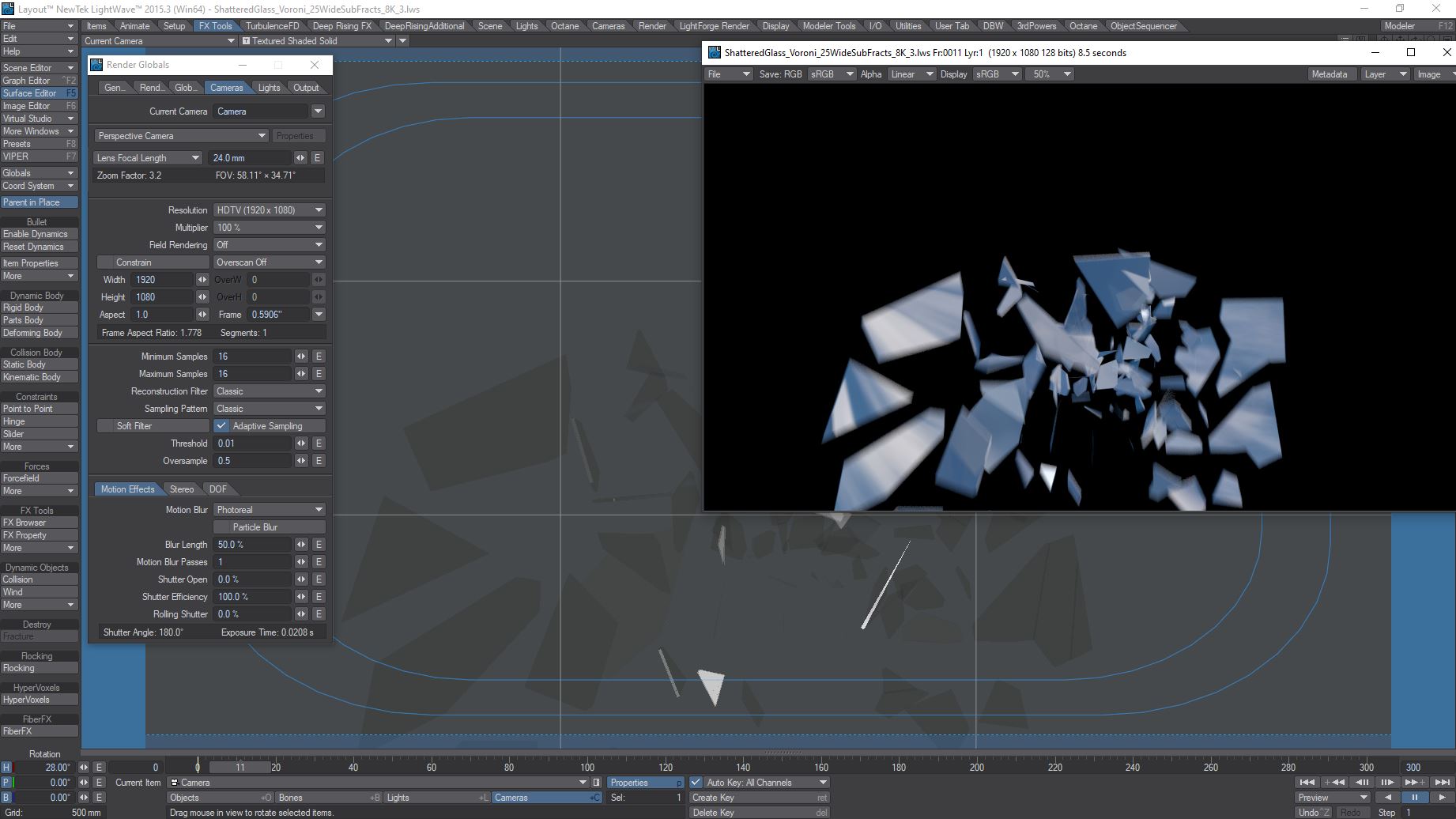1456x819 pixels.
Task: Click the envelope E button for Blur Length
Action: (x=319, y=545)
